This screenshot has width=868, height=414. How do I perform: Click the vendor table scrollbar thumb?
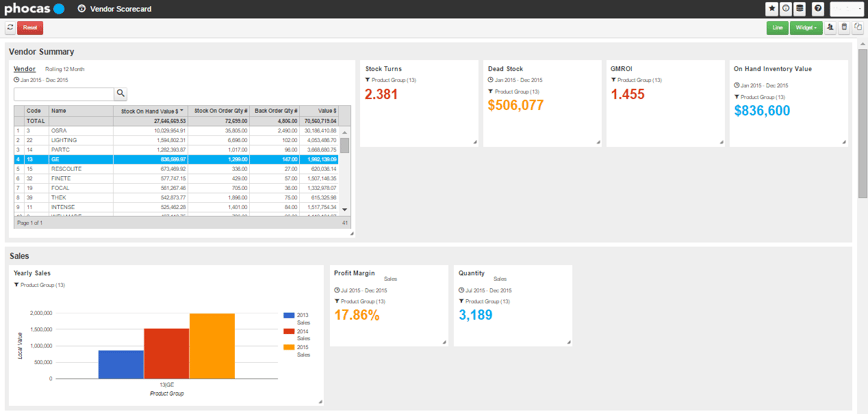(x=344, y=145)
